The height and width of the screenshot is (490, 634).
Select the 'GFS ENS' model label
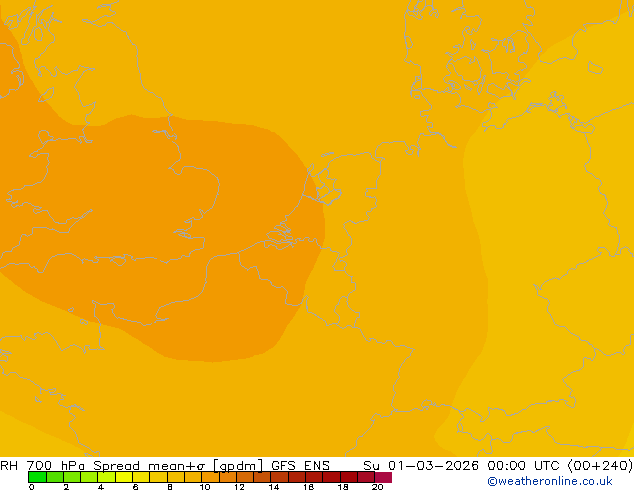pos(300,465)
